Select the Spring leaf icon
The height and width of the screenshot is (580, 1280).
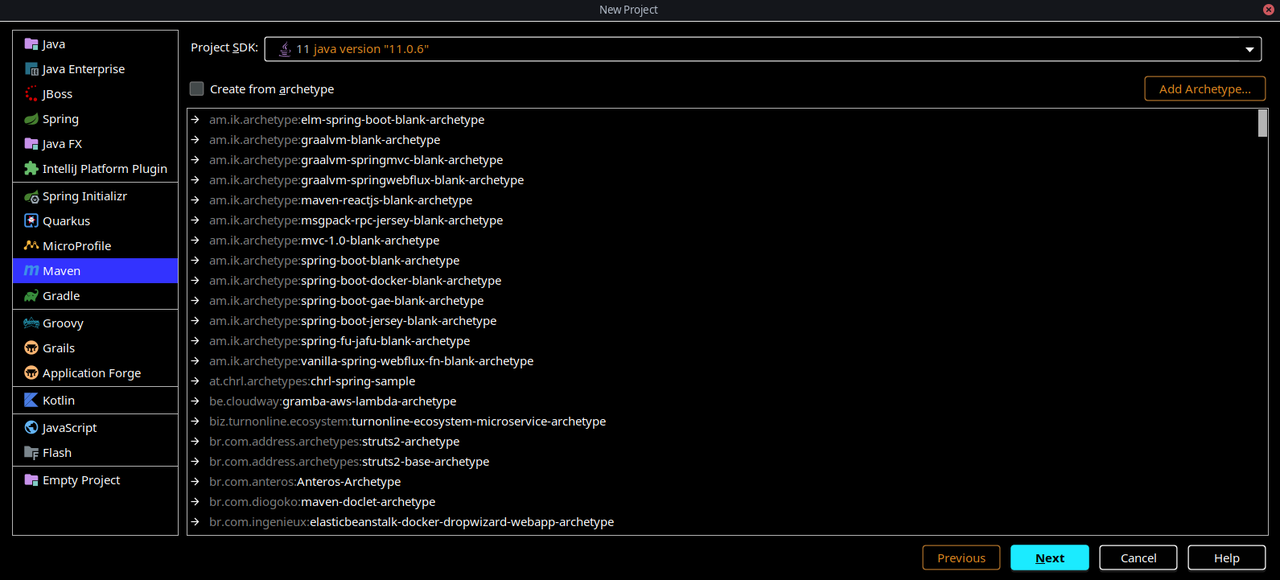pos(31,119)
